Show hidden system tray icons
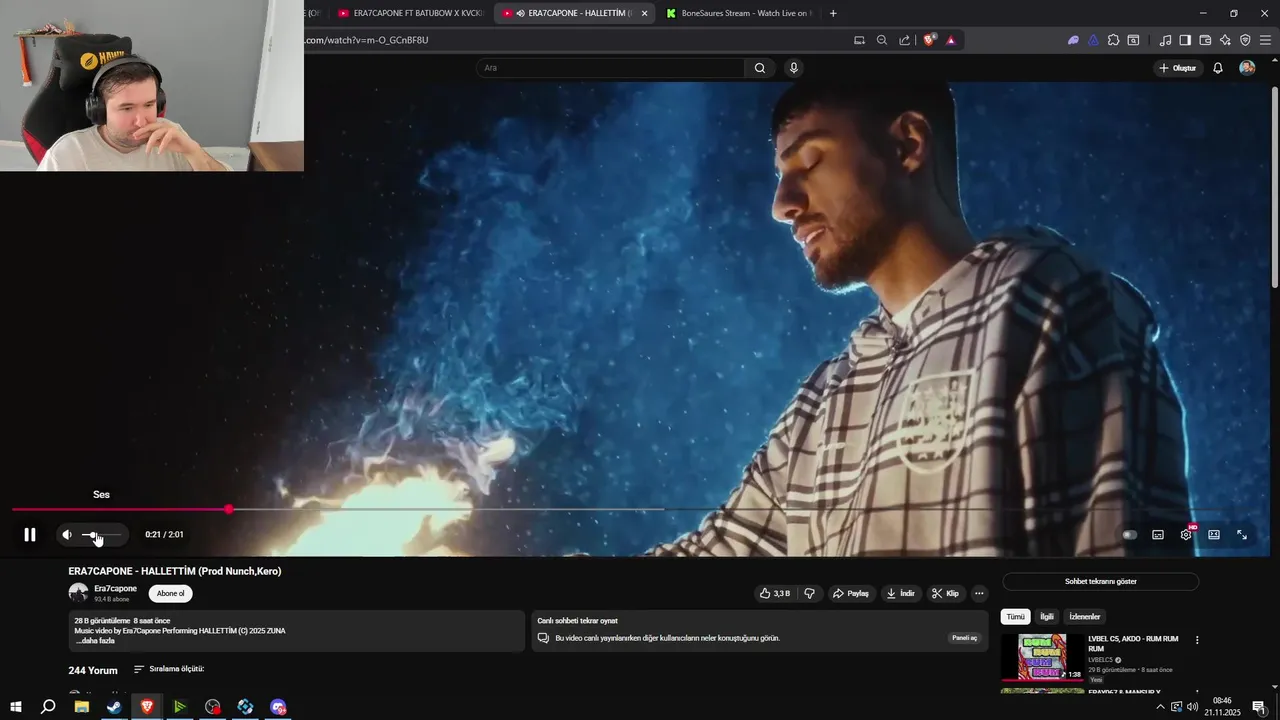Viewport: 1280px width, 720px height. pos(1160,707)
